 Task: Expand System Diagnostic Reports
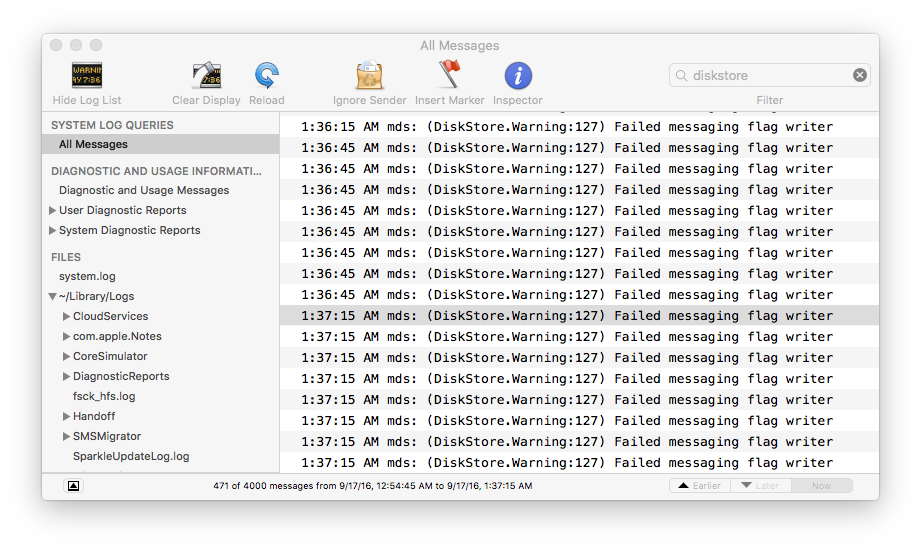pyautogui.click(x=52, y=230)
